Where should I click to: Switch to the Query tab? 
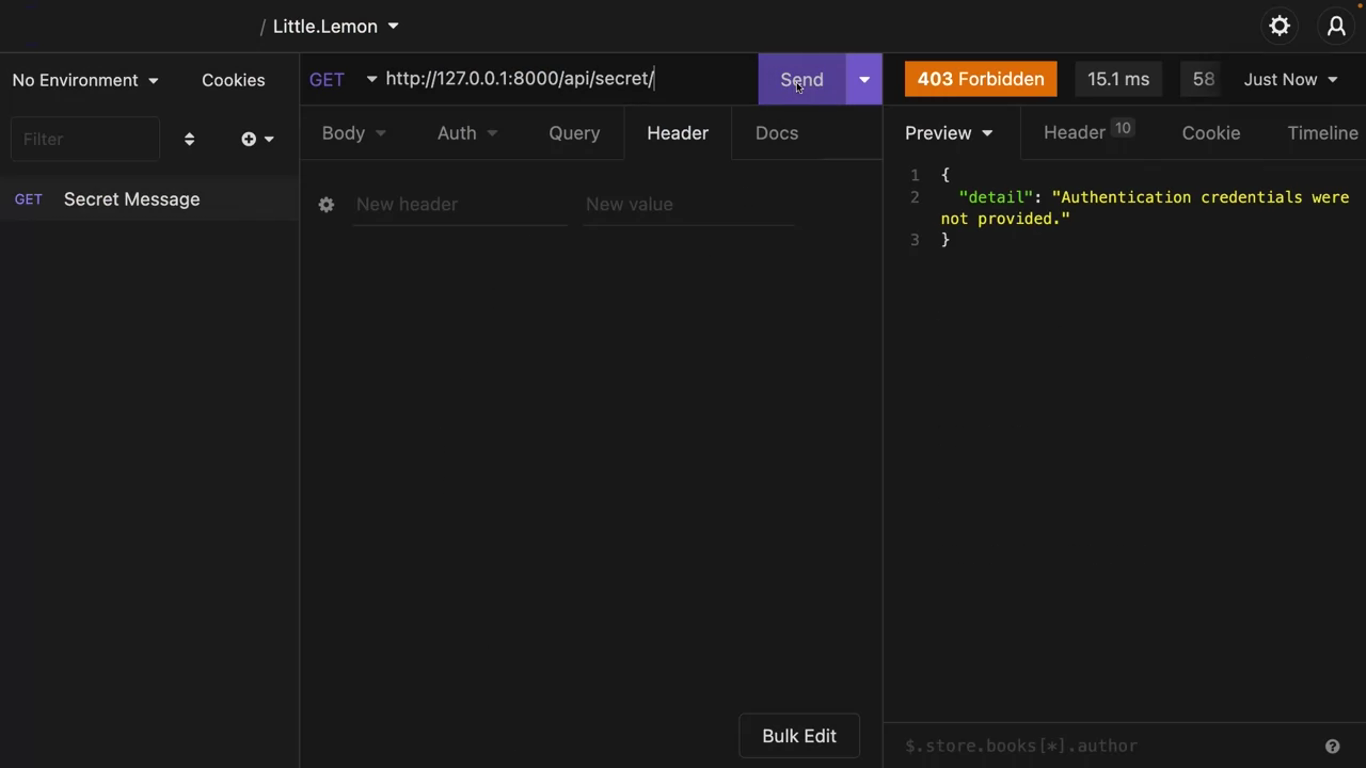coord(574,133)
